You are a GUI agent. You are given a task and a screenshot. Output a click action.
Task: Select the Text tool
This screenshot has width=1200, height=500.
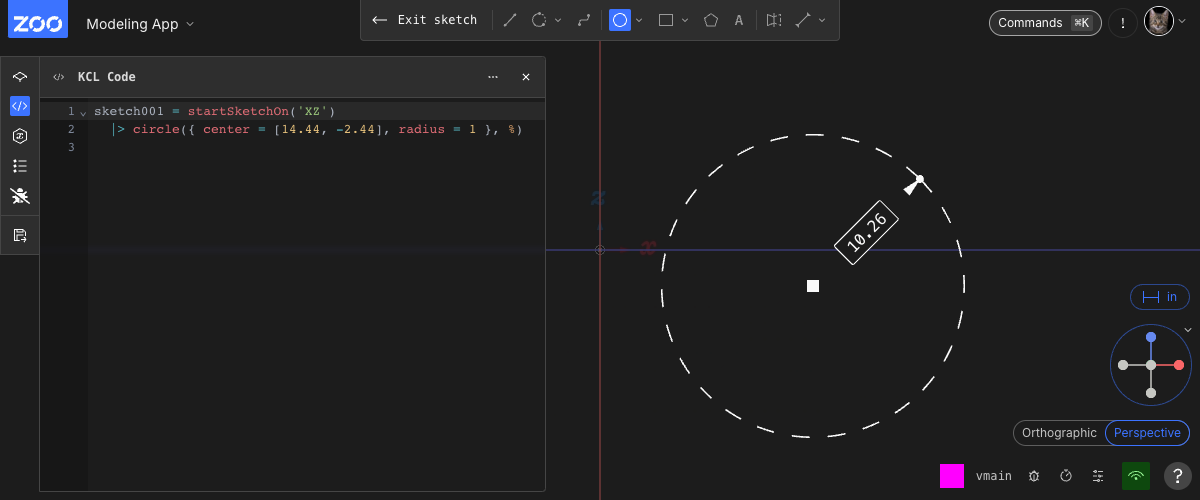point(739,20)
